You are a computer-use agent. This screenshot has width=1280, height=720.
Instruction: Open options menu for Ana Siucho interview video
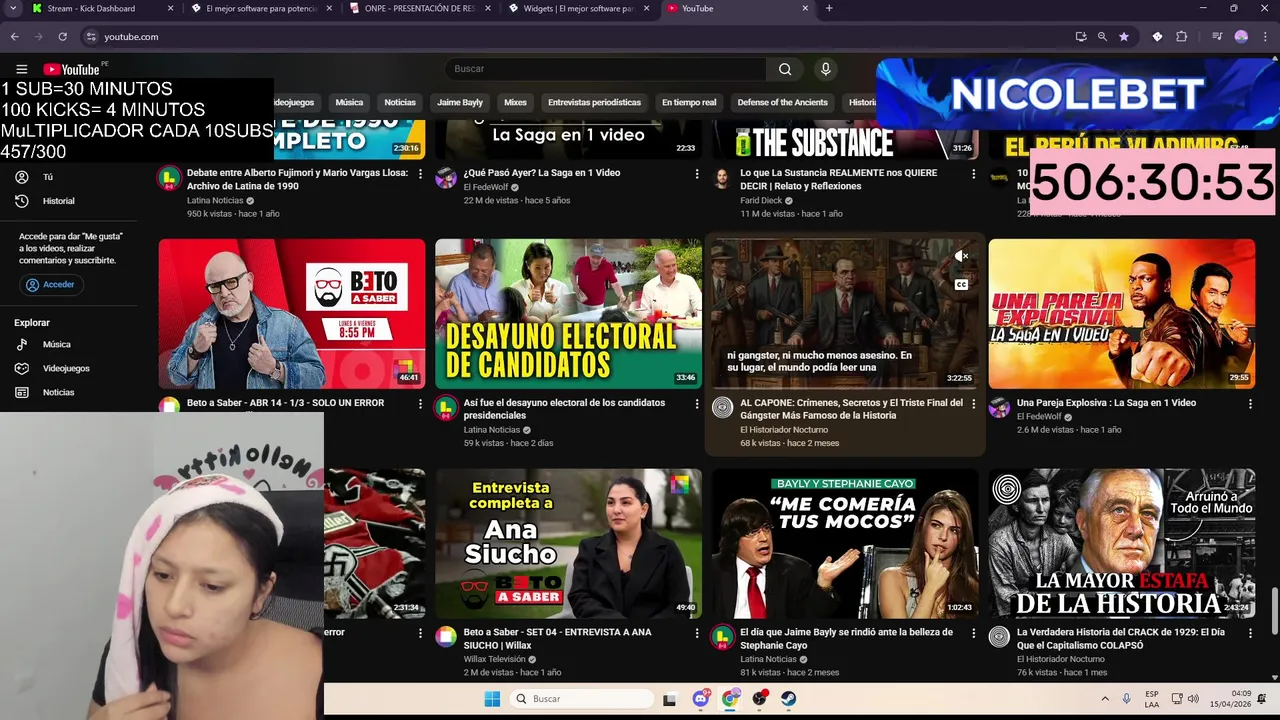[x=697, y=634]
